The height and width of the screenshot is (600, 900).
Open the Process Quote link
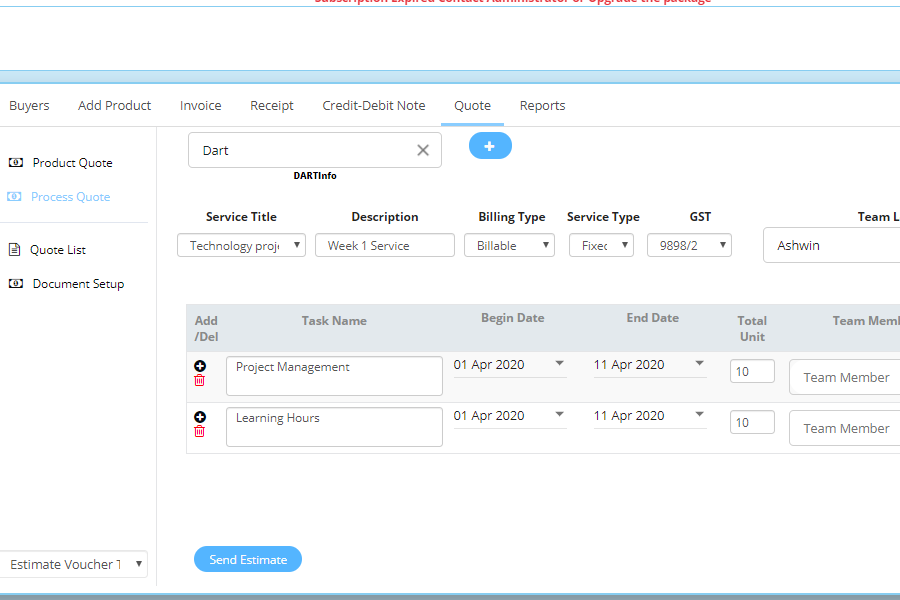point(71,197)
